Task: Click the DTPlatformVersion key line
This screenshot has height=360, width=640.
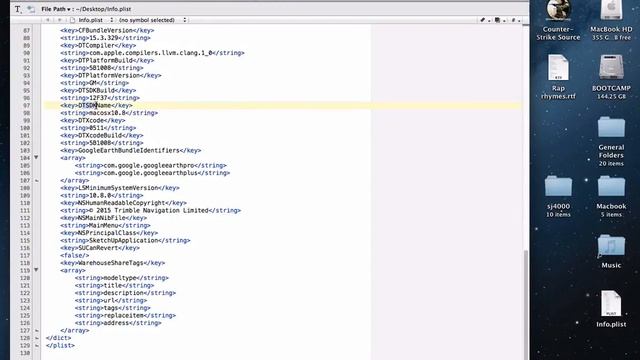Action: [x=111, y=76]
